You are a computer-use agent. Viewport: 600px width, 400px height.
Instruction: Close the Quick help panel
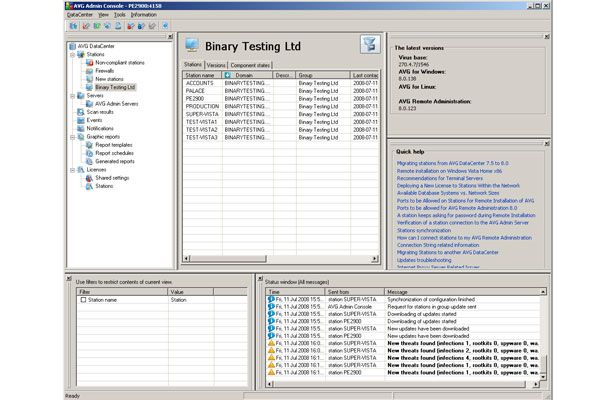(547, 144)
